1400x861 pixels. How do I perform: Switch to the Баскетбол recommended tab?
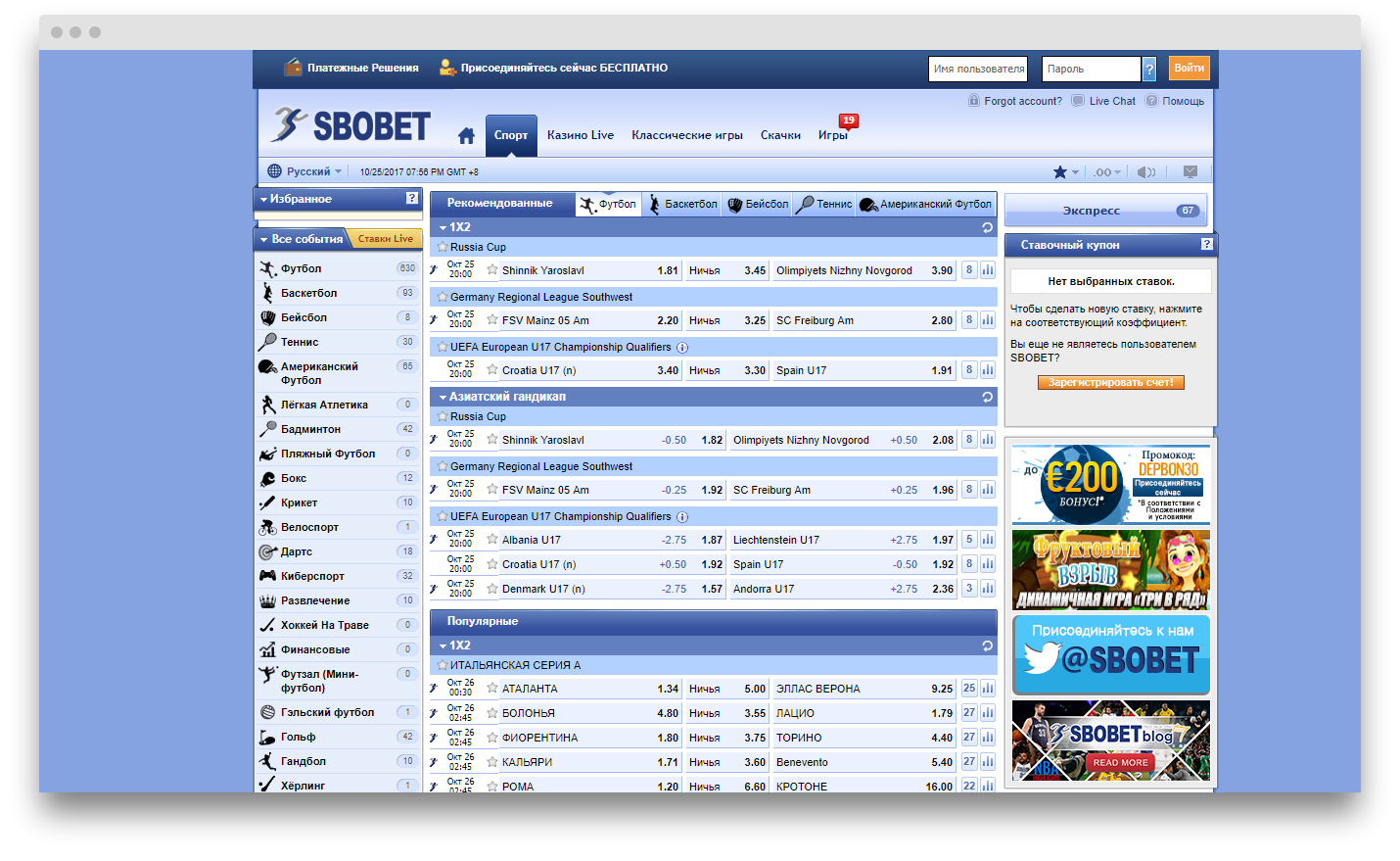682,204
